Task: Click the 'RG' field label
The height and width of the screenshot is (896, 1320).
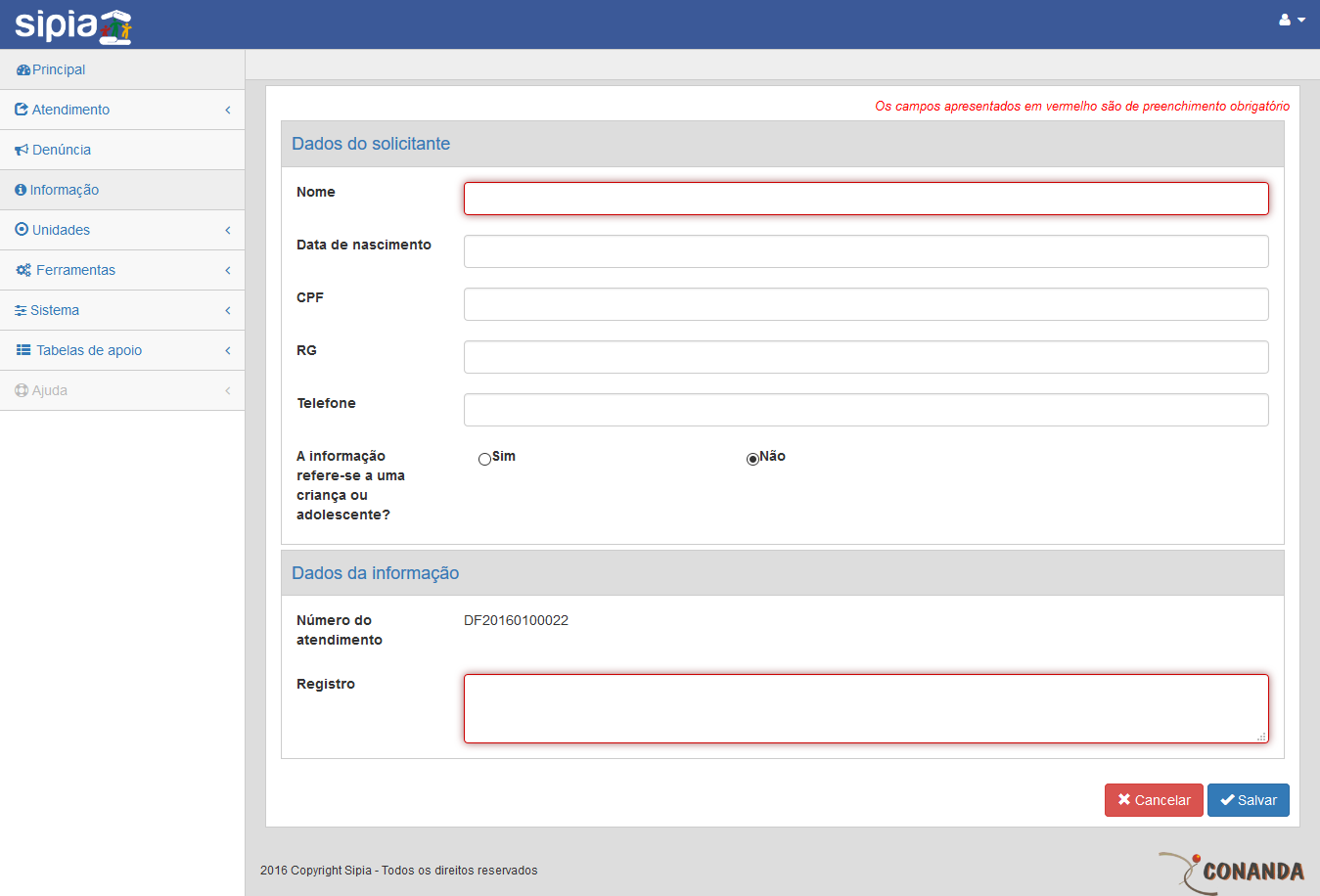Action: tap(306, 350)
